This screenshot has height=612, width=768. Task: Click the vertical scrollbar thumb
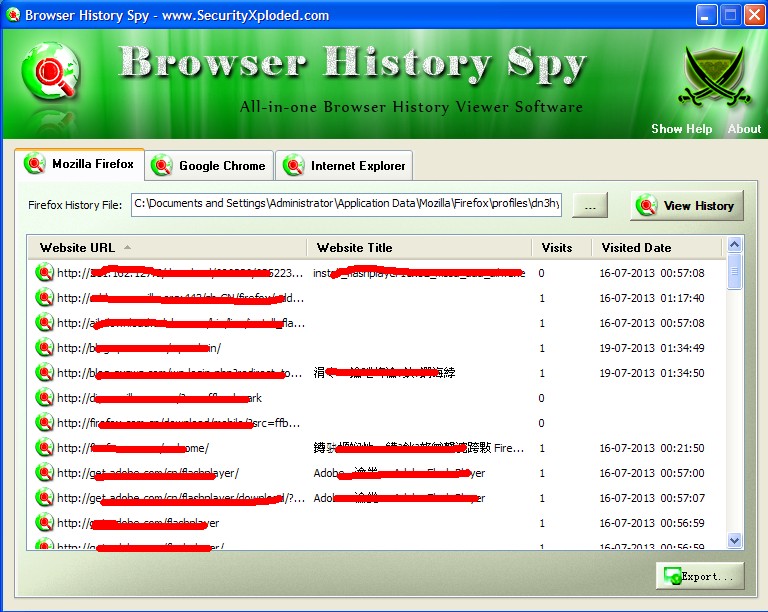tap(734, 271)
